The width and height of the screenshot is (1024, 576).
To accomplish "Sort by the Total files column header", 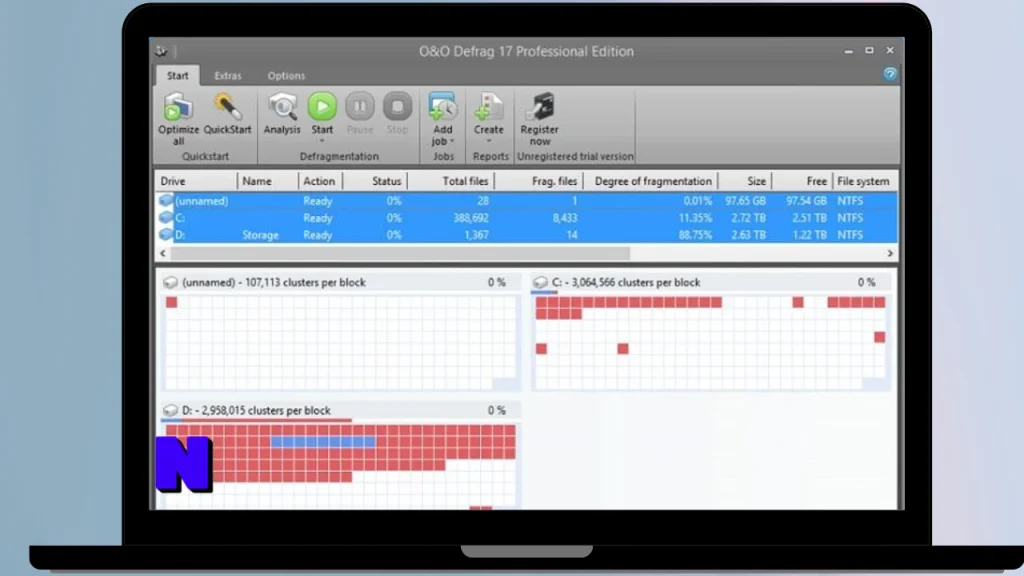I will (x=451, y=181).
